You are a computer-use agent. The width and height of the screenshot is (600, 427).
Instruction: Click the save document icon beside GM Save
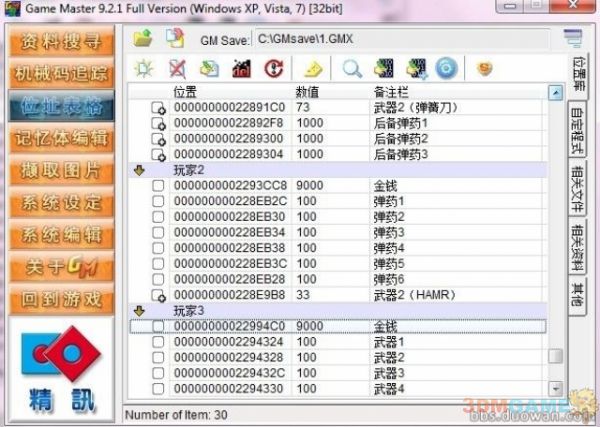click(x=176, y=39)
